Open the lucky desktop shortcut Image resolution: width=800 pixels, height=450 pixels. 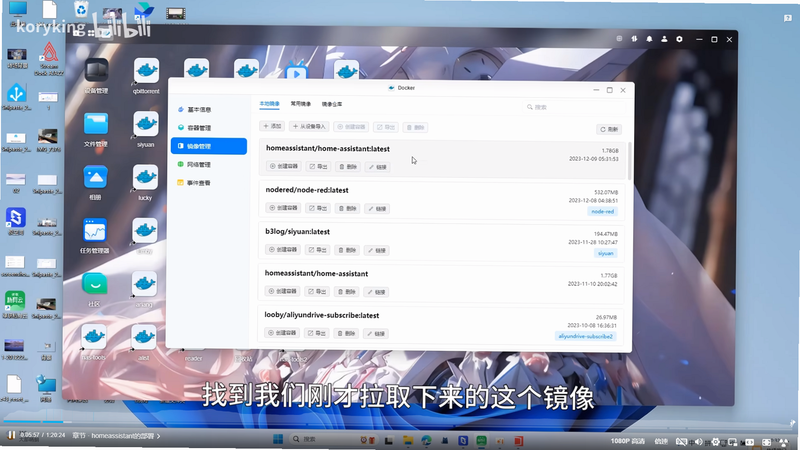pos(145,183)
